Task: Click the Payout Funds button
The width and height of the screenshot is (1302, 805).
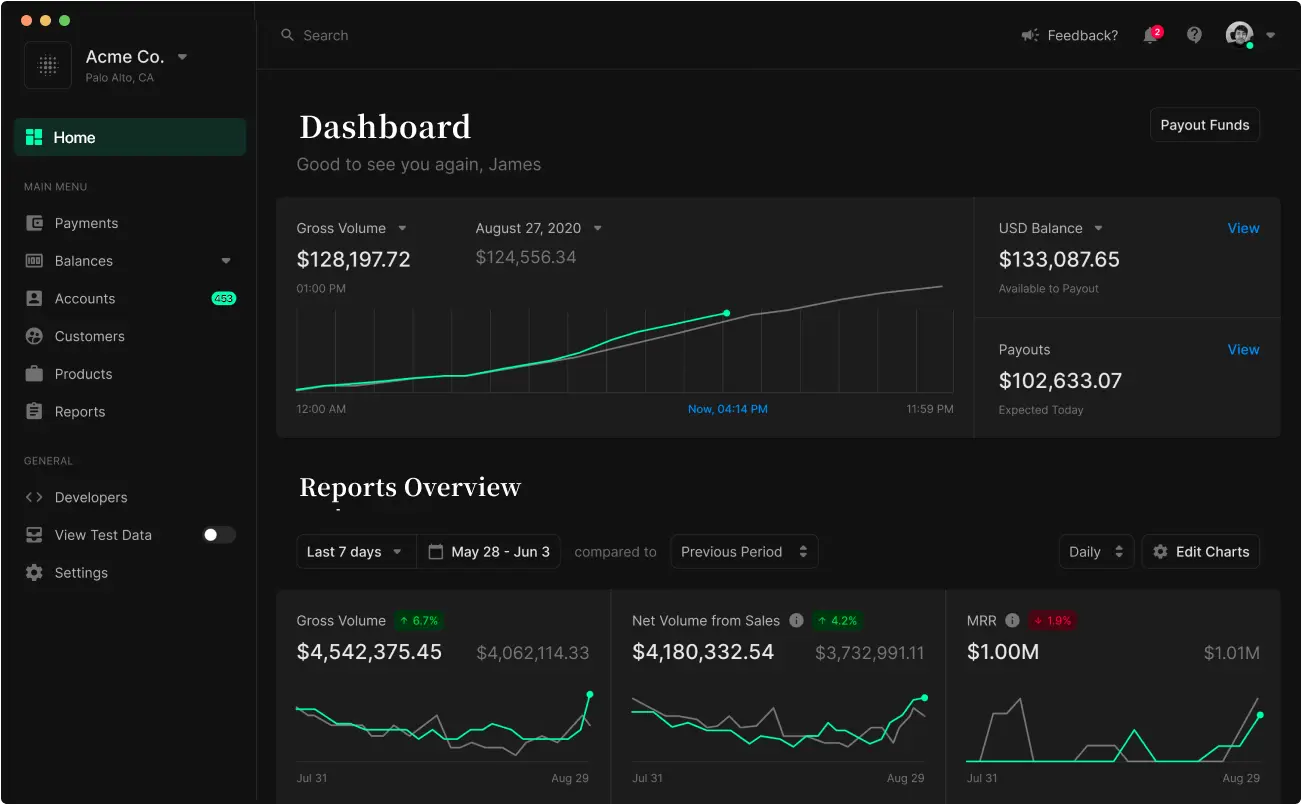Action: tap(1204, 125)
